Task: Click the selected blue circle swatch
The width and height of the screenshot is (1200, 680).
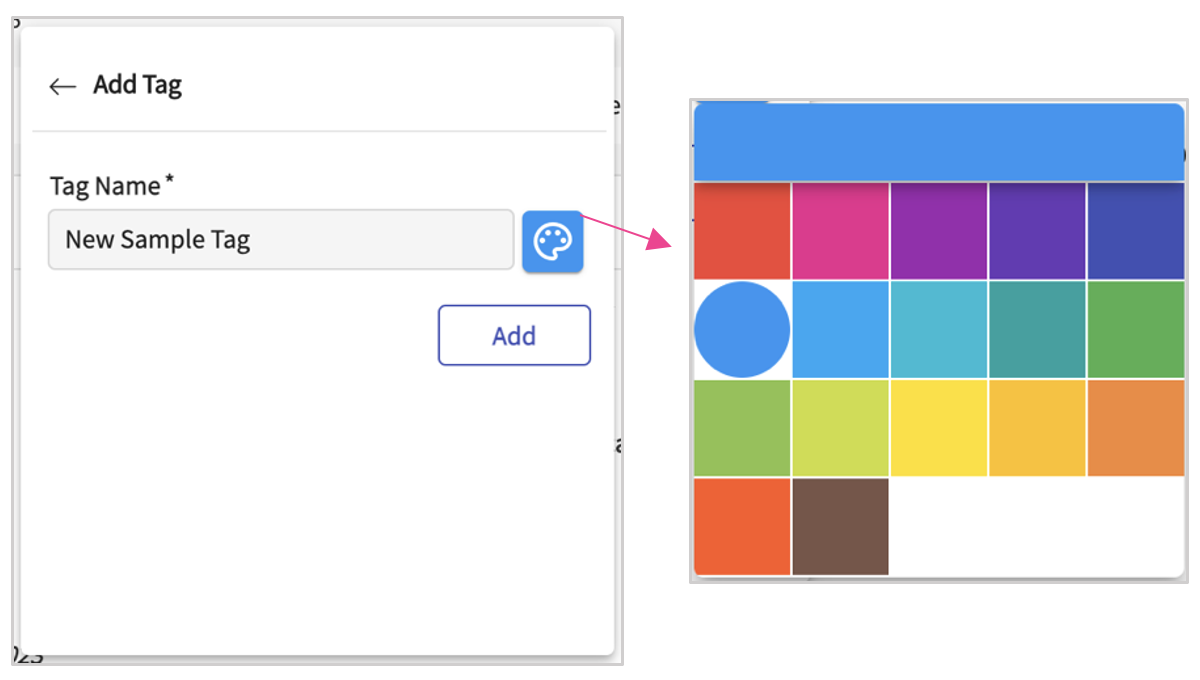Action: coord(742,329)
